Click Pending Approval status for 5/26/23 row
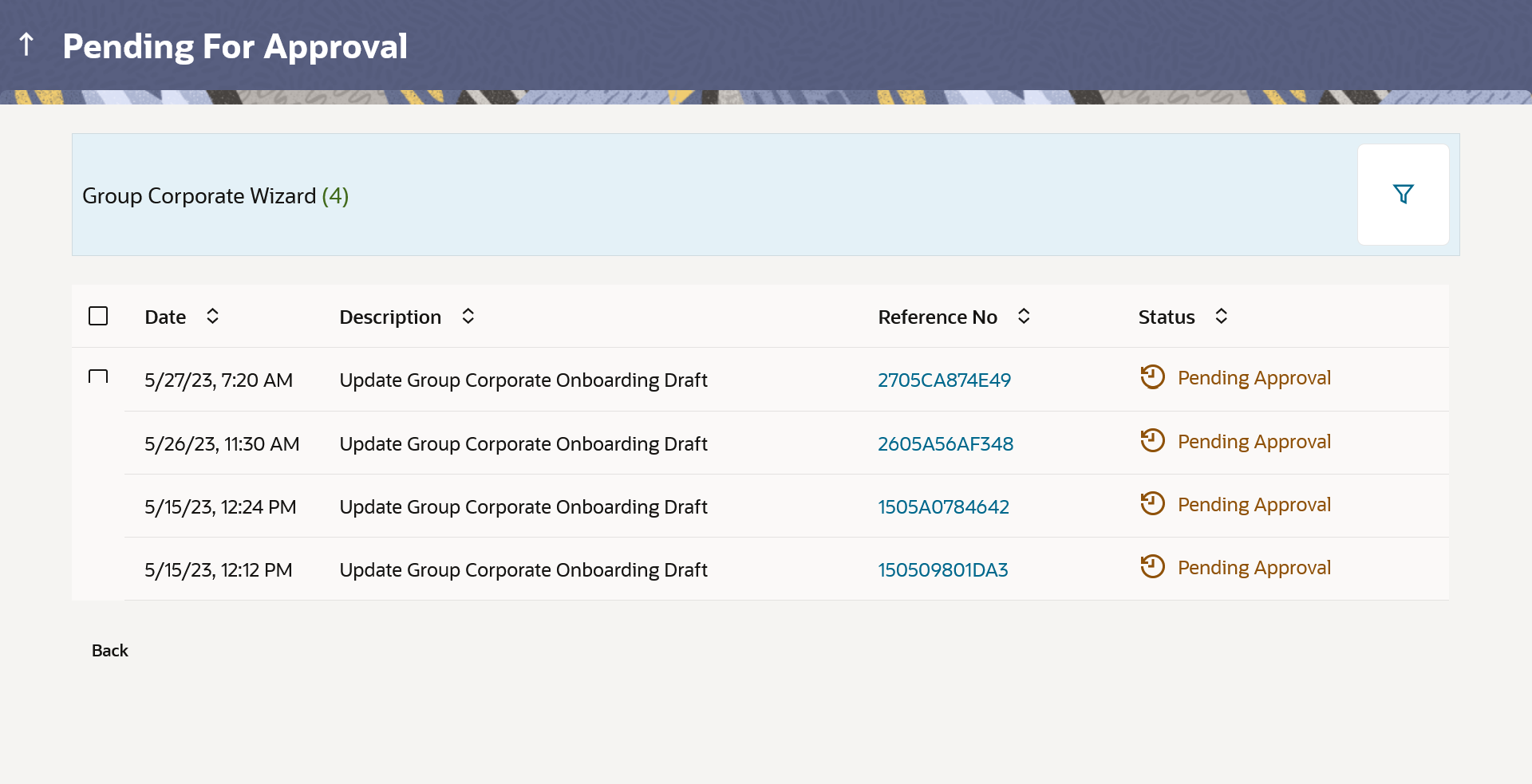This screenshot has width=1532, height=784. (x=1254, y=442)
